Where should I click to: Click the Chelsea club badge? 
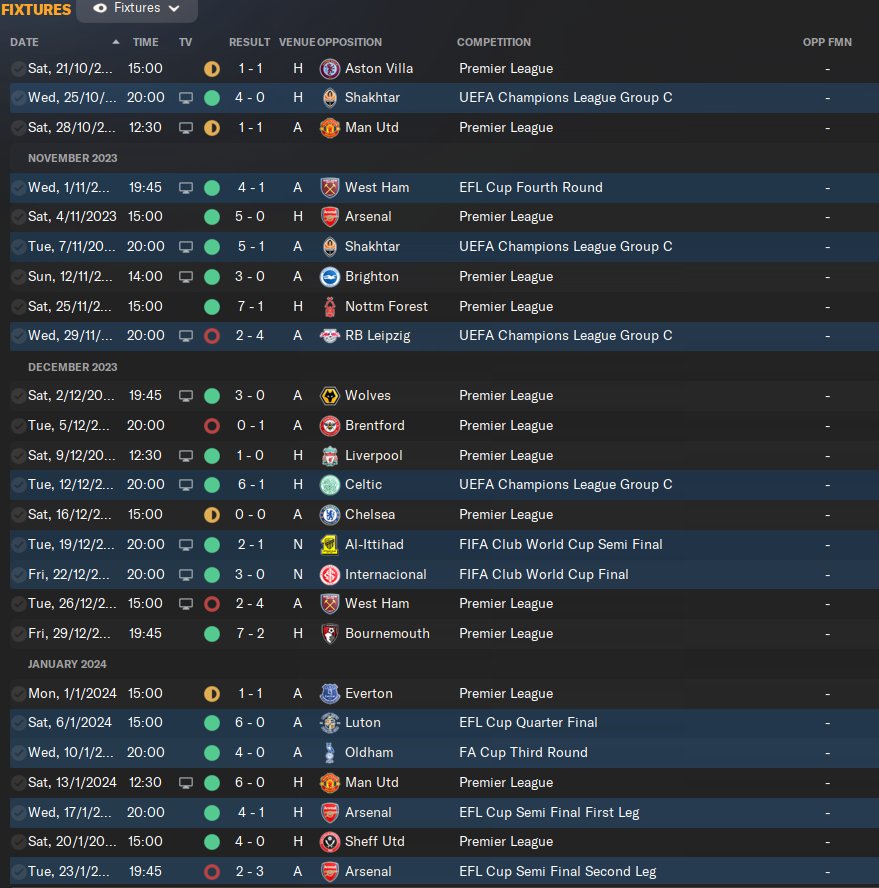(330, 515)
